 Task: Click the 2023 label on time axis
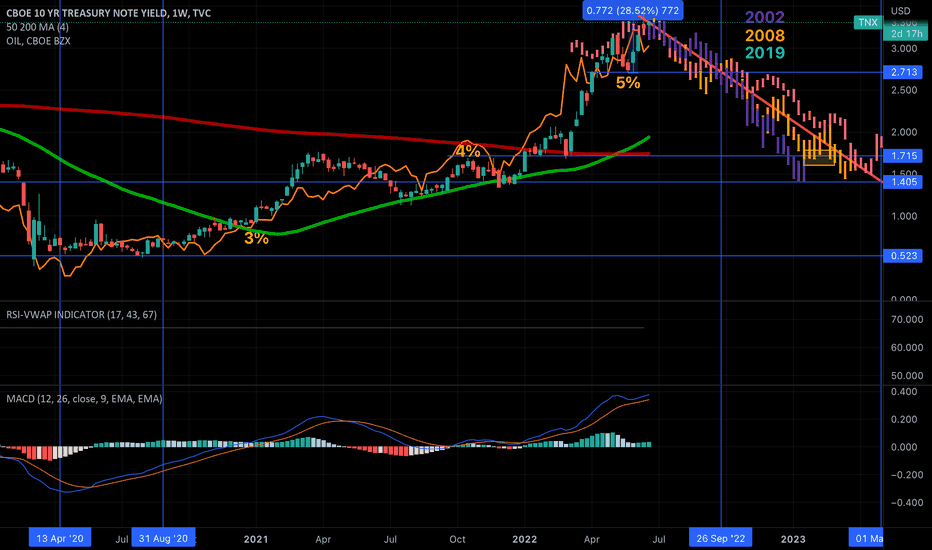coord(793,539)
